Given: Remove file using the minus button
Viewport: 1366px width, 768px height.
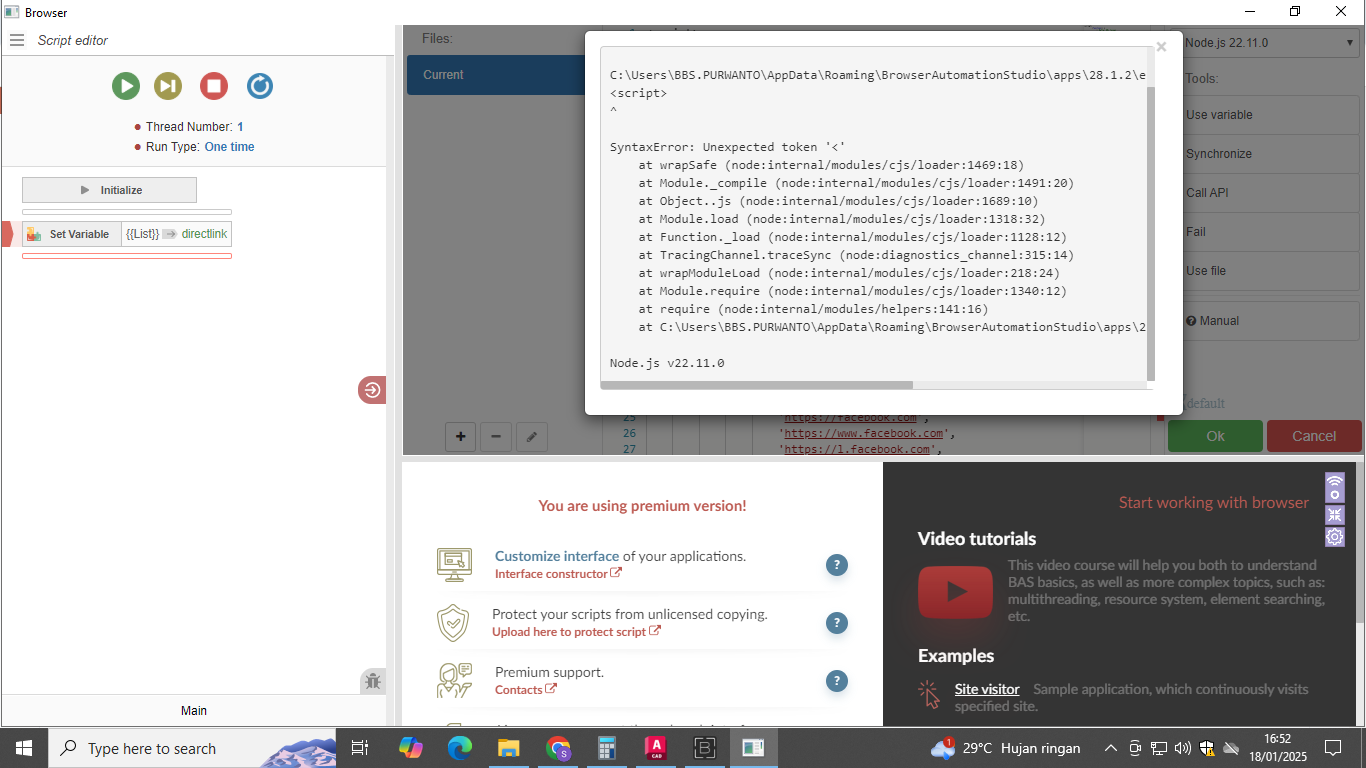Looking at the screenshot, I should (496, 436).
